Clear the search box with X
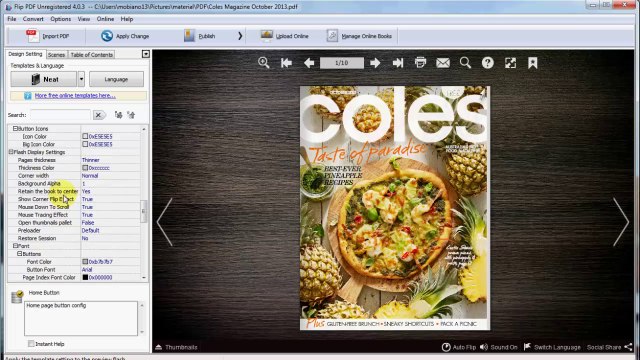The width and height of the screenshot is (640, 360). coord(98,115)
